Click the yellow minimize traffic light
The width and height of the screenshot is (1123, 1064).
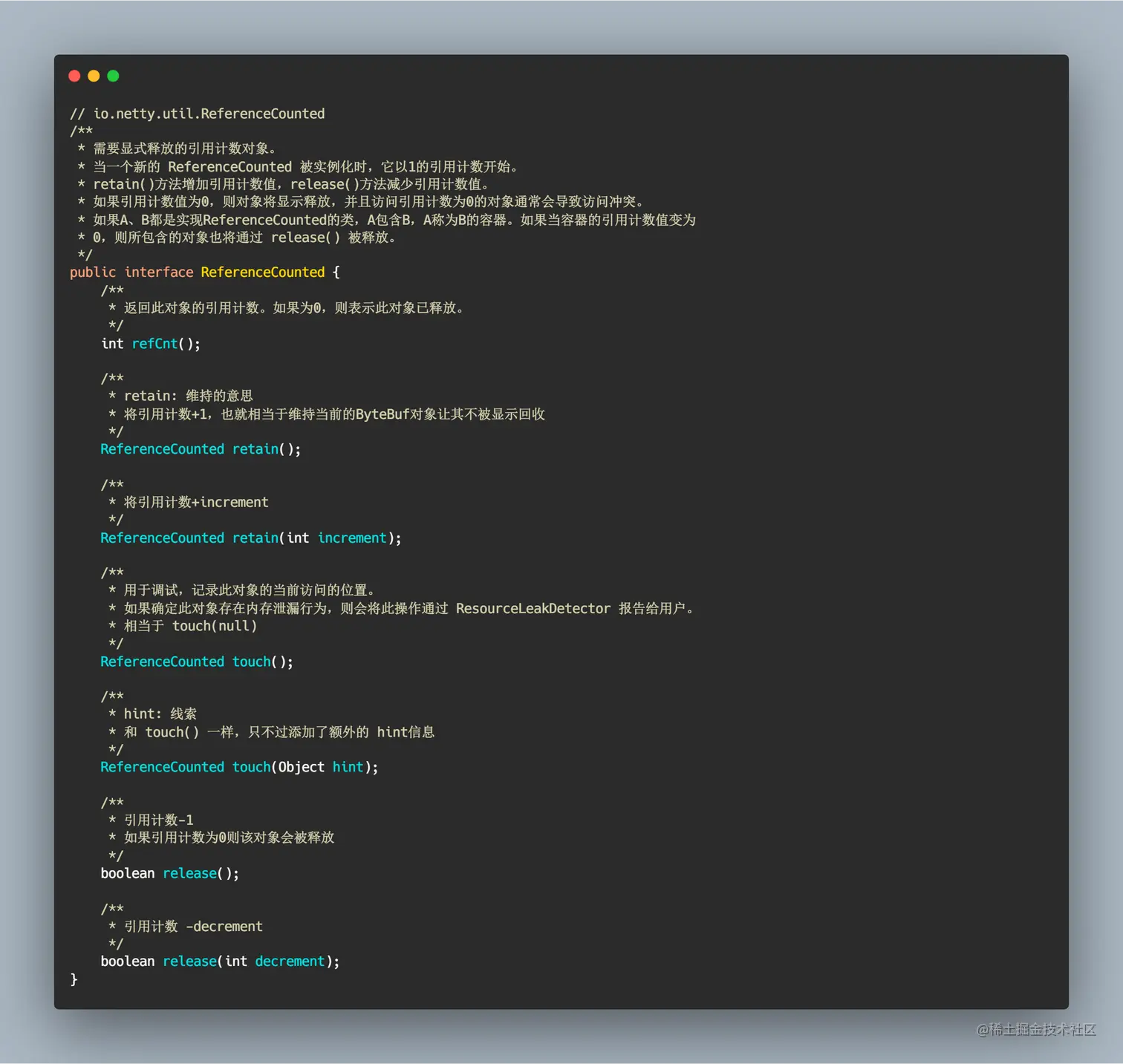click(94, 76)
